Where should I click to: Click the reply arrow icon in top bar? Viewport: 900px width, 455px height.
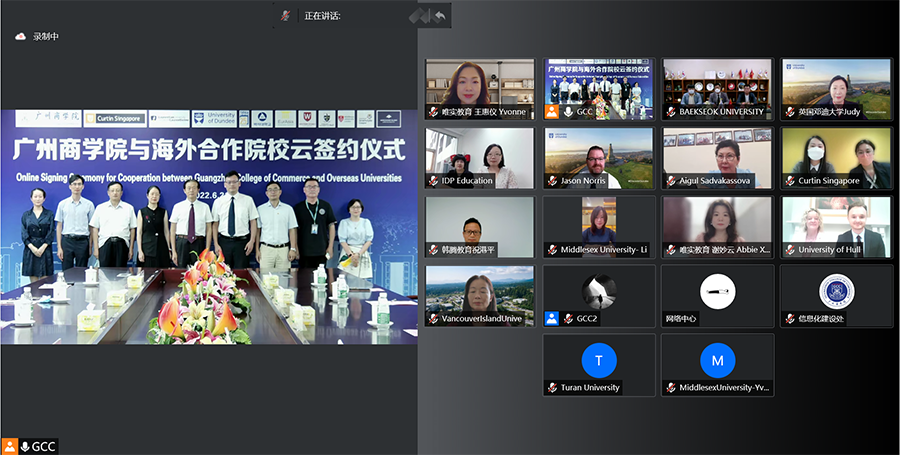(440, 15)
